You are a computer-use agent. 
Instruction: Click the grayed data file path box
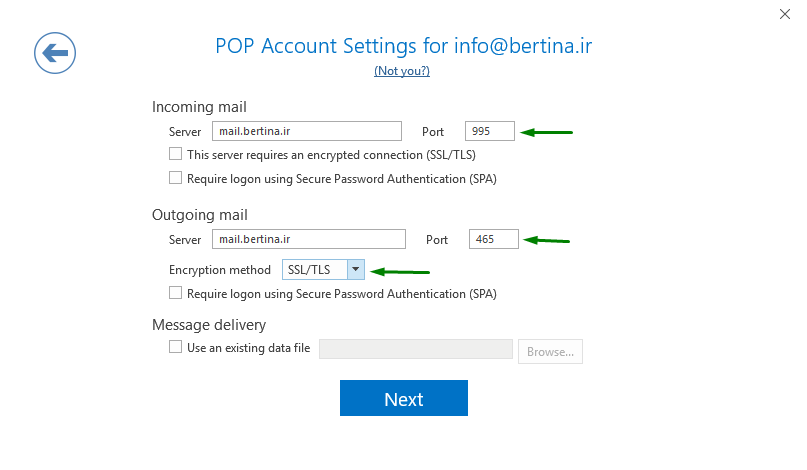416,349
